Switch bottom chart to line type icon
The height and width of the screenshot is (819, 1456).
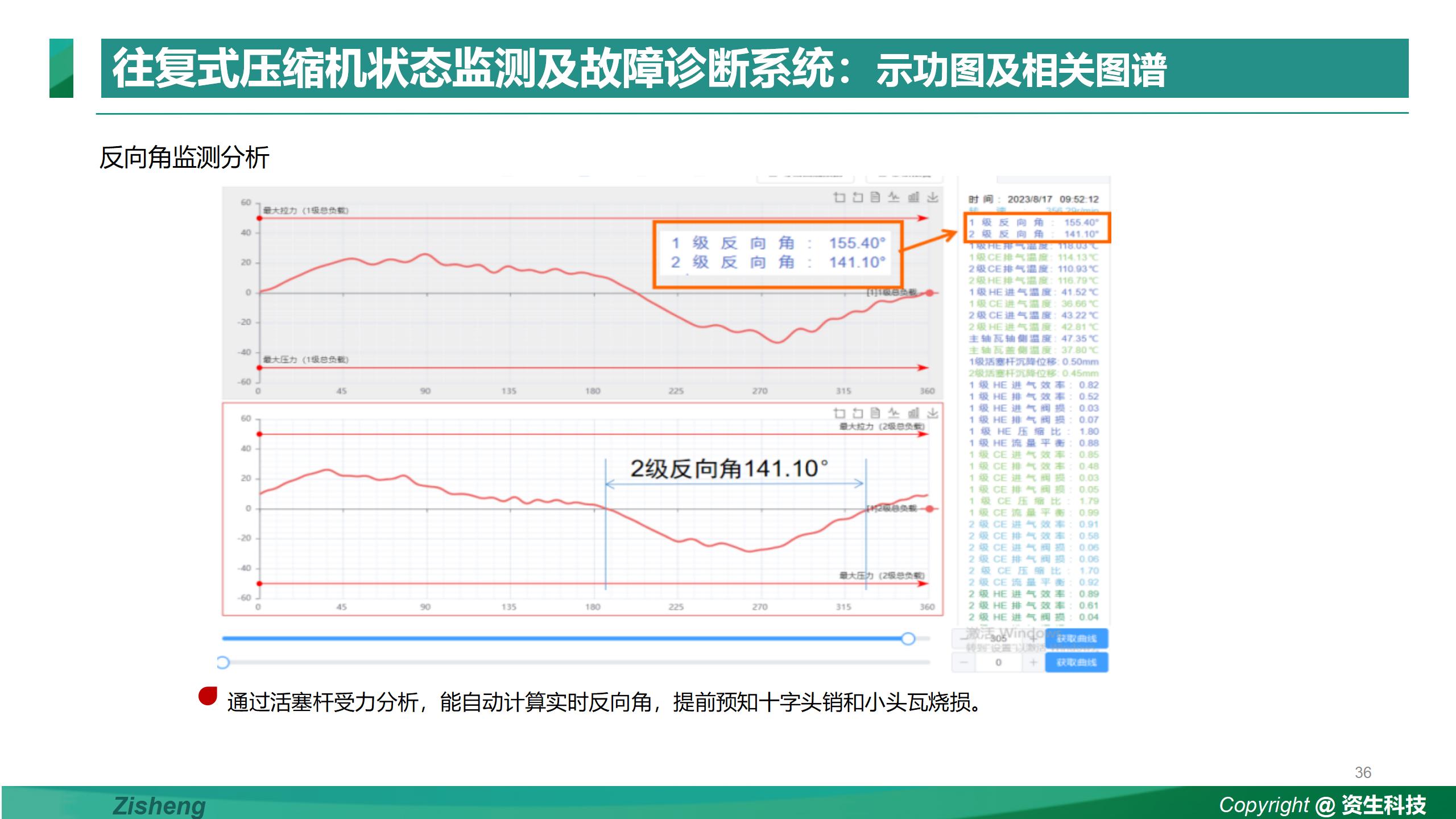pos(894,413)
